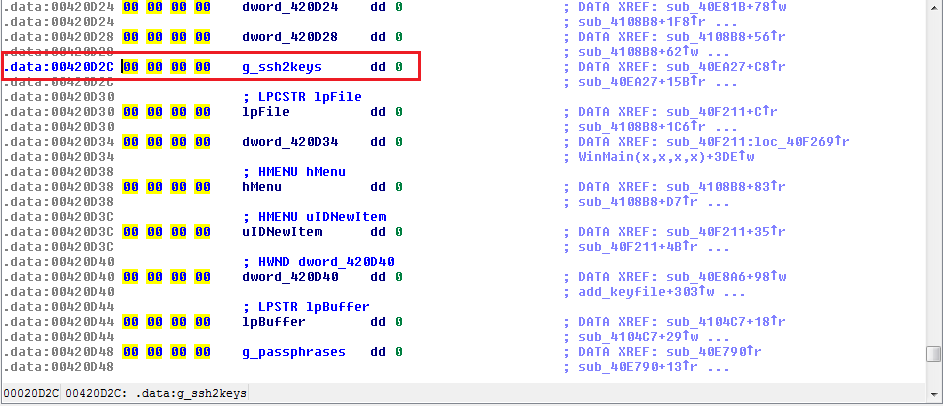Select the lpBuffer variable definition name

coord(264,322)
